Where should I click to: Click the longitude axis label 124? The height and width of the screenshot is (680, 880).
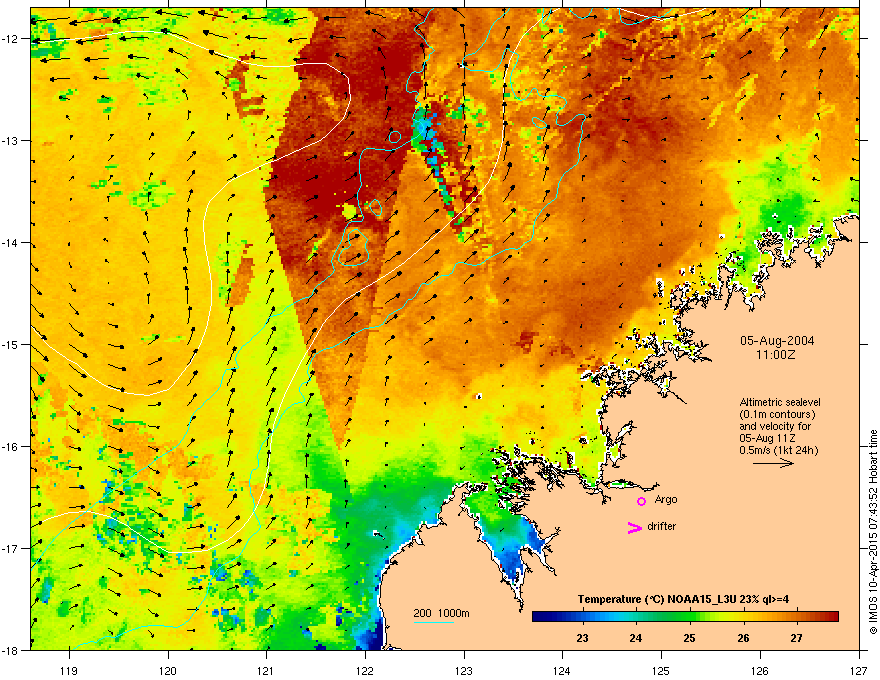point(562,670)
